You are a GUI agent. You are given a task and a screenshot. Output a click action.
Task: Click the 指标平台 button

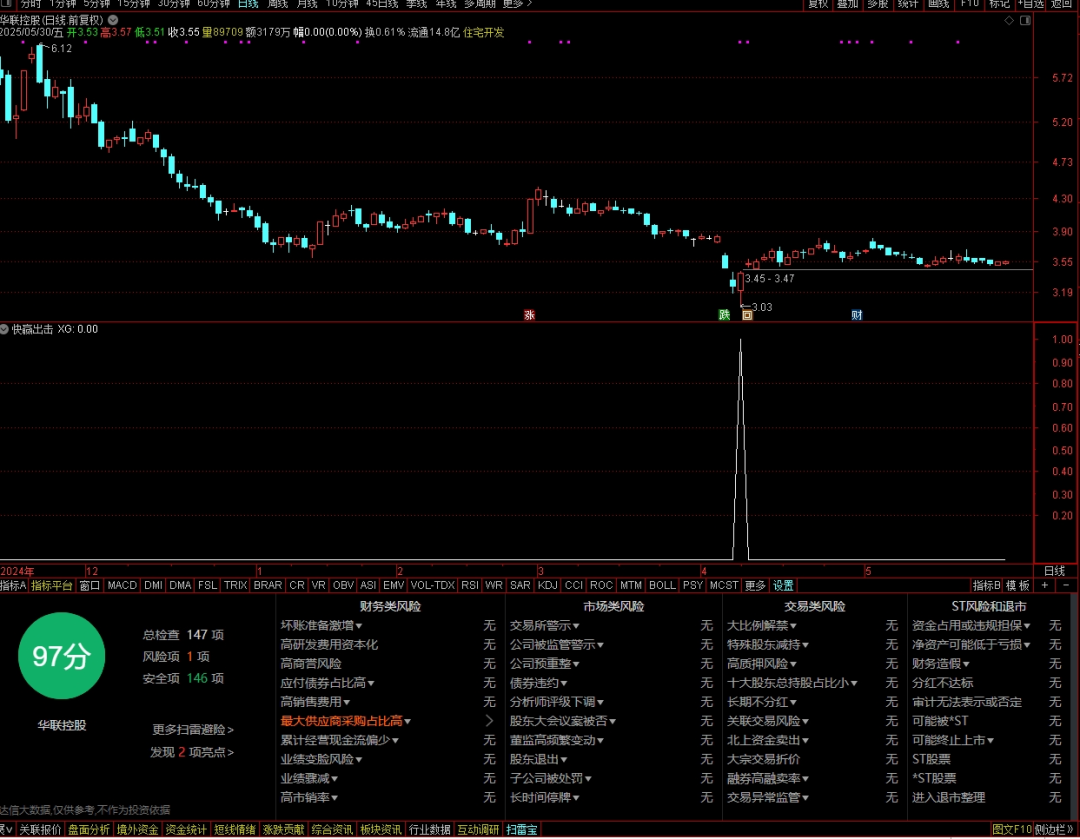(52, 585)
